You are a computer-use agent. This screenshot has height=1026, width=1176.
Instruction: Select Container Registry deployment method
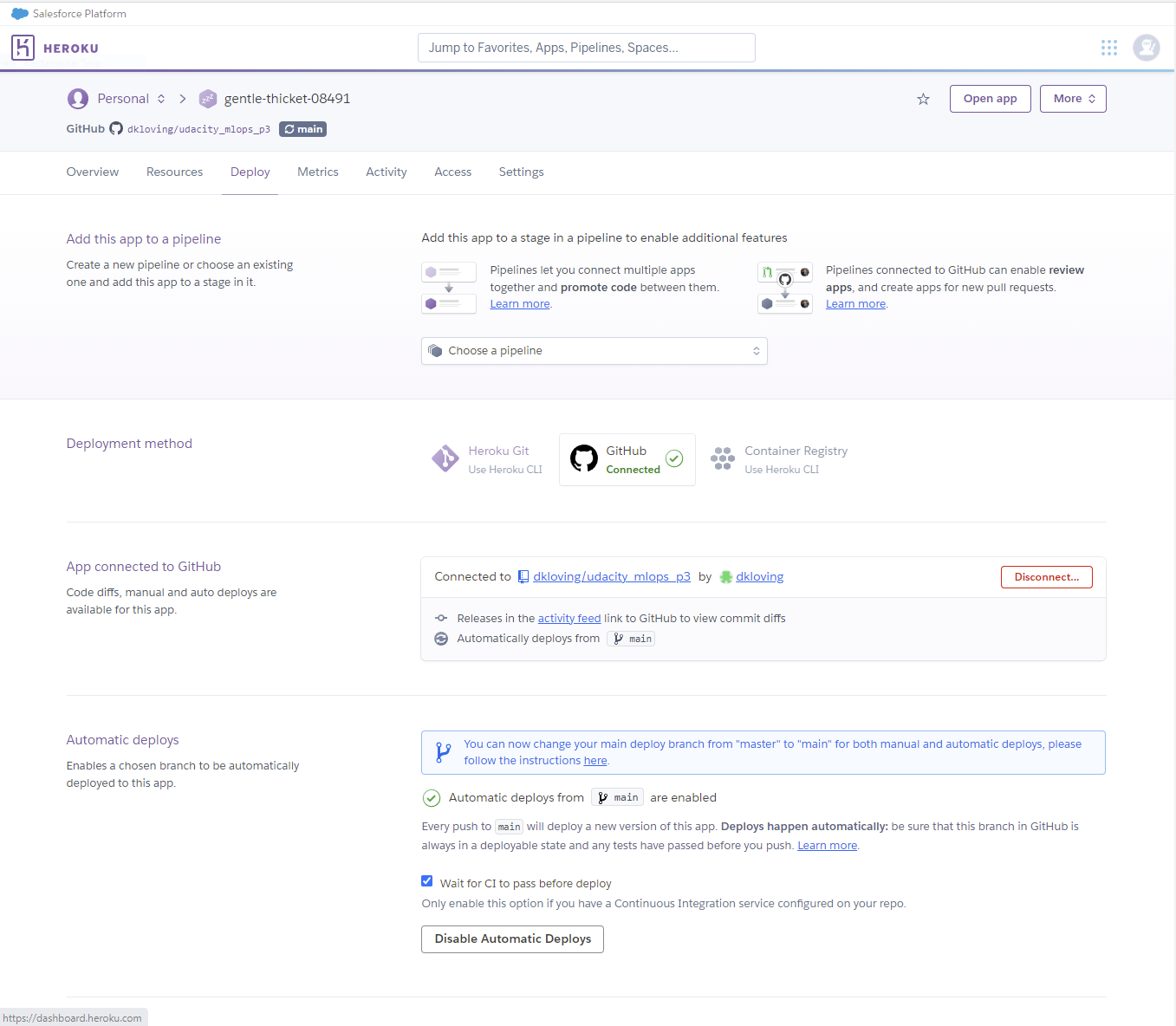point(779,459)
